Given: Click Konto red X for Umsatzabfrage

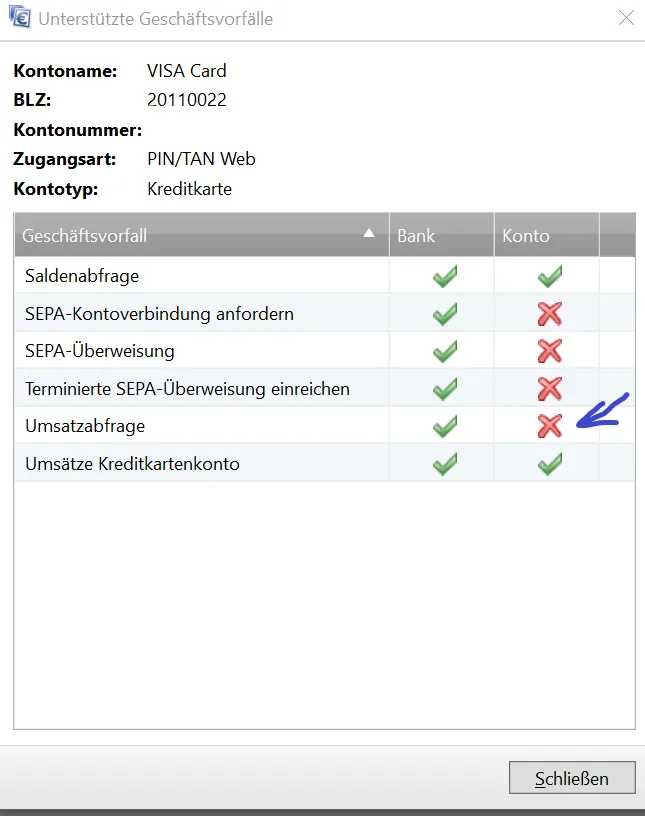Looking at the screenshot, I should [x=549, y=426].
